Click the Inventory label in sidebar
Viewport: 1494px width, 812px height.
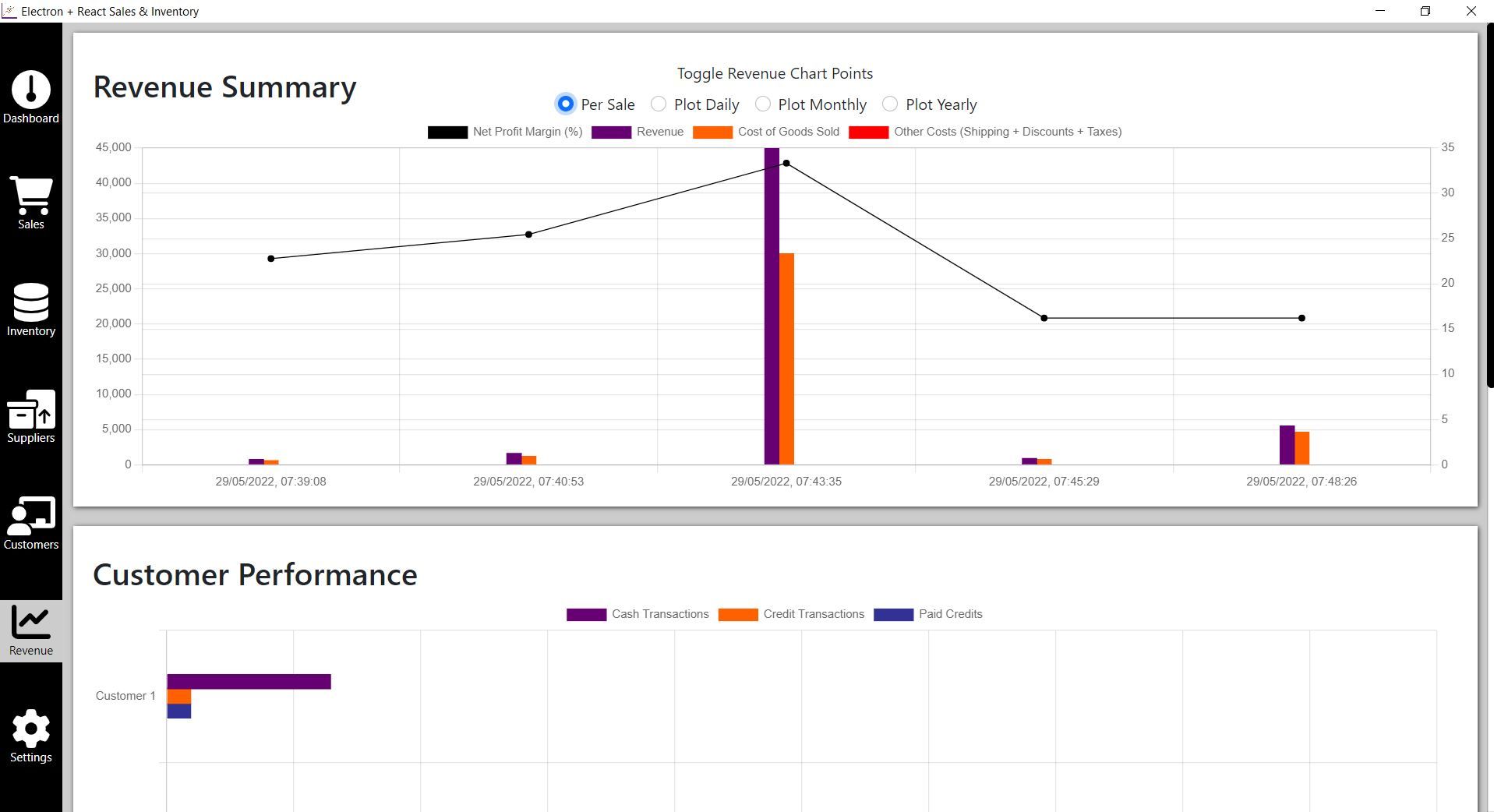[31, 331]
